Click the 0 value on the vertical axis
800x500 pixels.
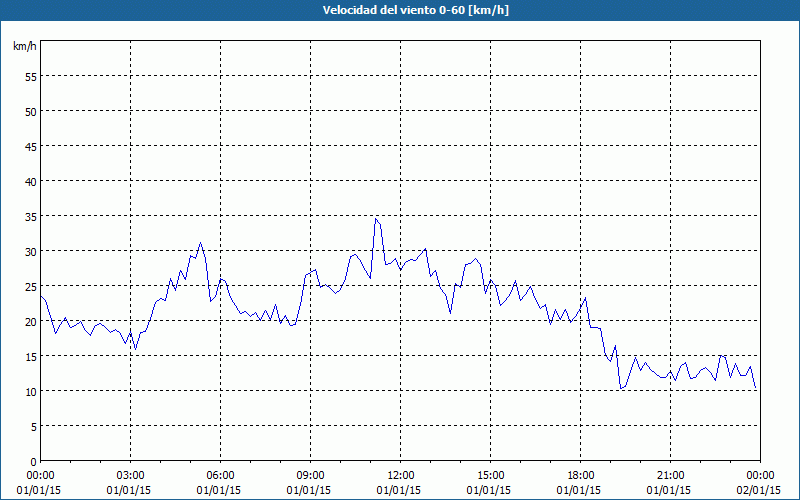click(x=34, y=461)
